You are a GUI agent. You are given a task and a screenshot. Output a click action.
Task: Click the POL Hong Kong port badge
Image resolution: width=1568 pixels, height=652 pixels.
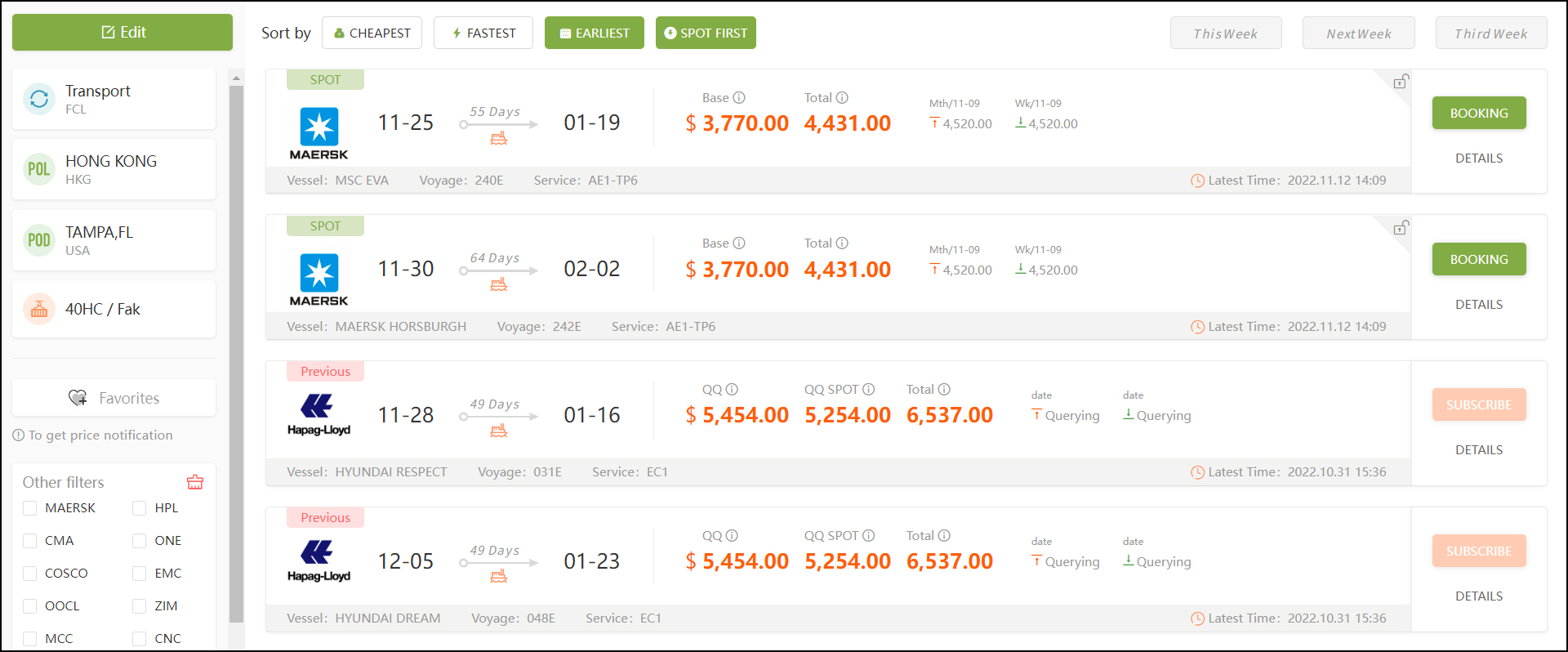tap(38, 169)
